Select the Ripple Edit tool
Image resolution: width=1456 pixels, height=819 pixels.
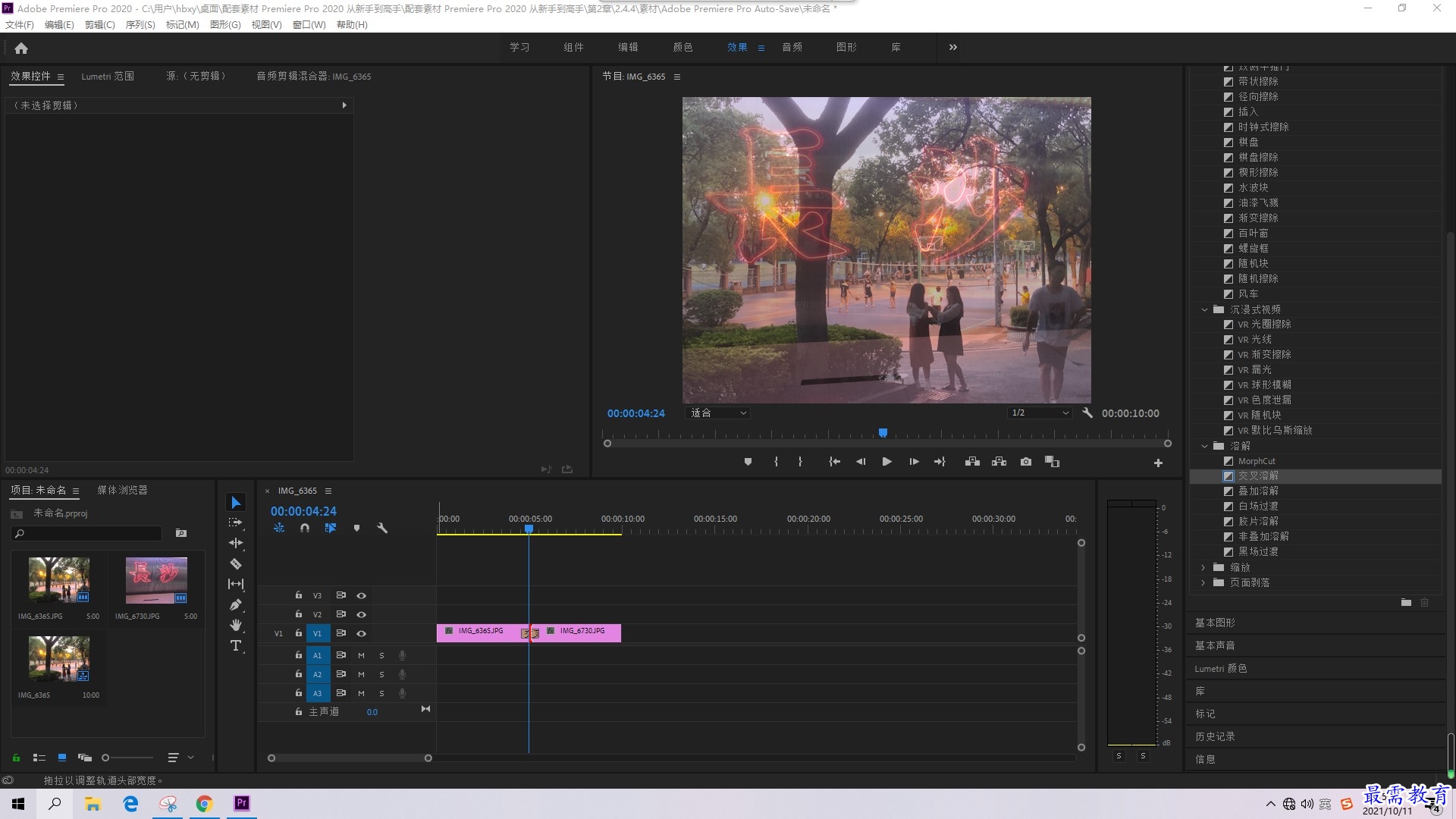[x=236, y=543]
